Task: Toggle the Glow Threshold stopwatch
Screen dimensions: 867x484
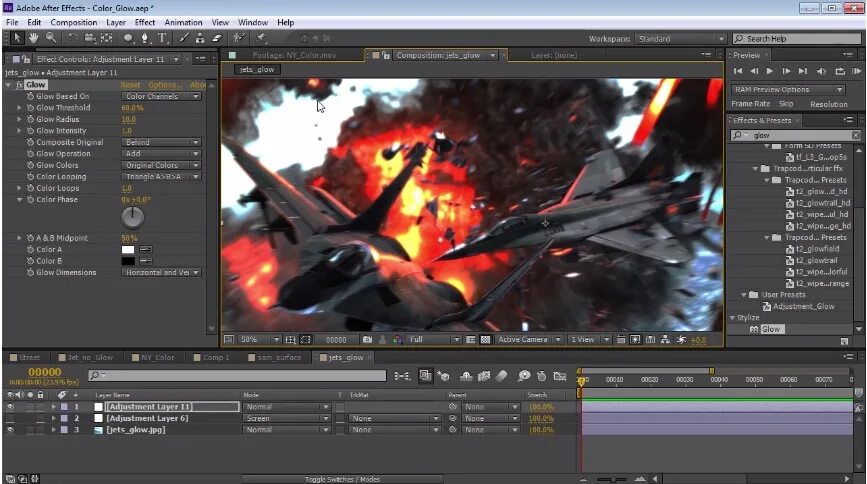Action: click(x=30, y=108)
